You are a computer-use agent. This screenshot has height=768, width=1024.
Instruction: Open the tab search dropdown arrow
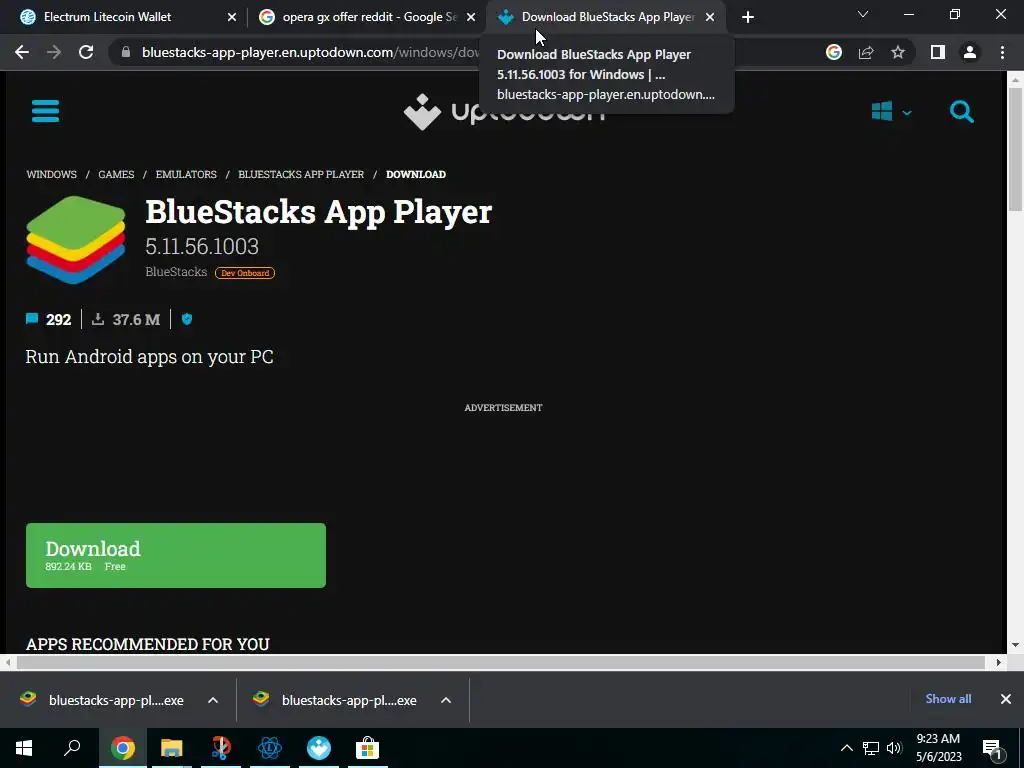[863, 14]
